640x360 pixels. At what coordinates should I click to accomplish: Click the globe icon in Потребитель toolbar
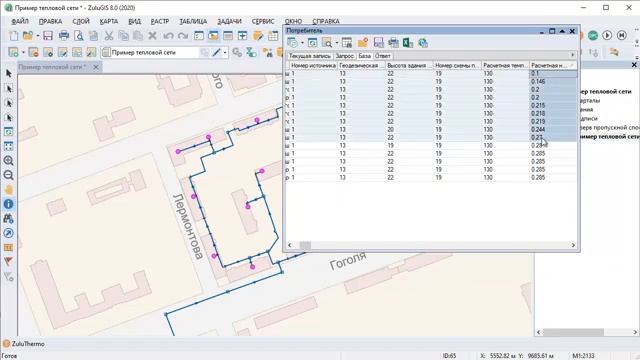423,42
